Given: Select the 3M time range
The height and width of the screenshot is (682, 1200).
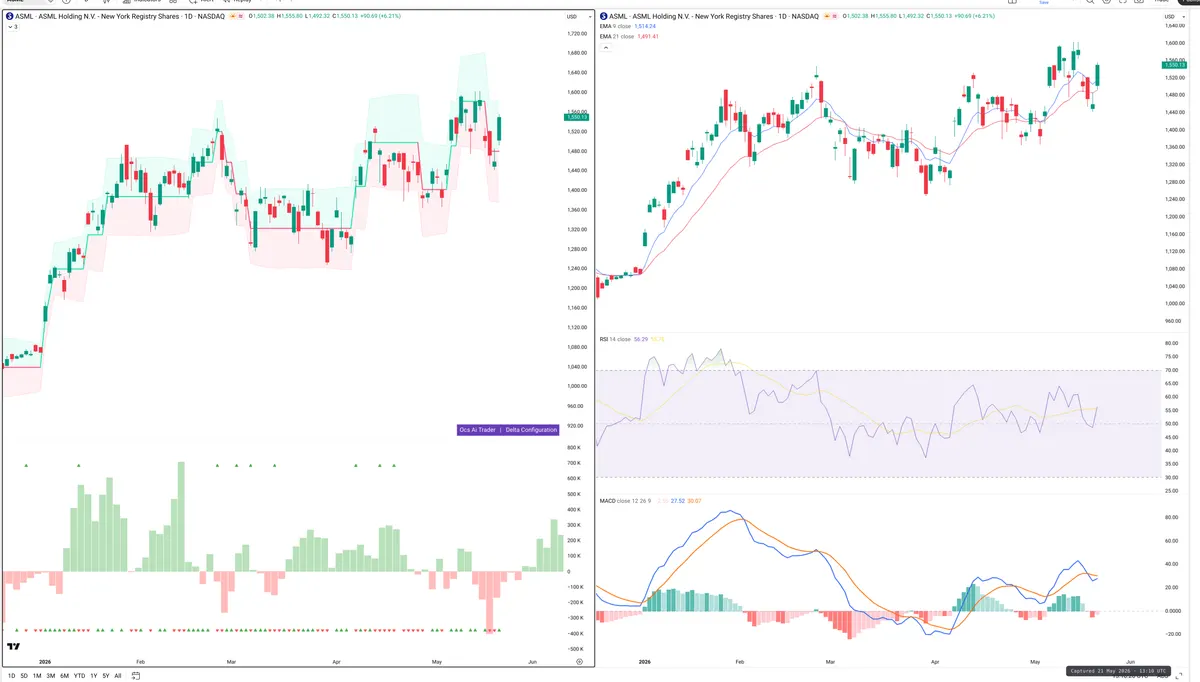Looking at the screenshot, I should (50, 676).
